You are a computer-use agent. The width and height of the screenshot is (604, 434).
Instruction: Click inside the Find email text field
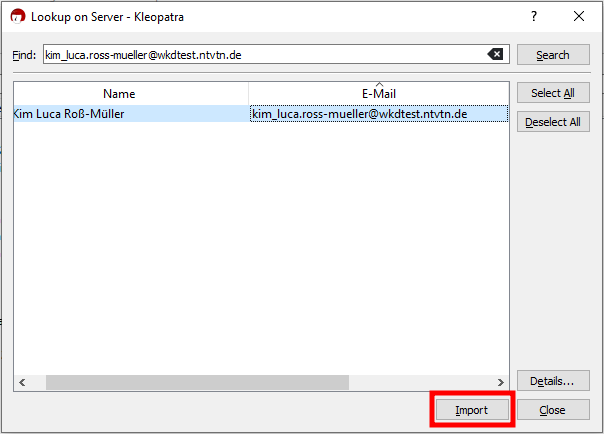pos(260,55)
